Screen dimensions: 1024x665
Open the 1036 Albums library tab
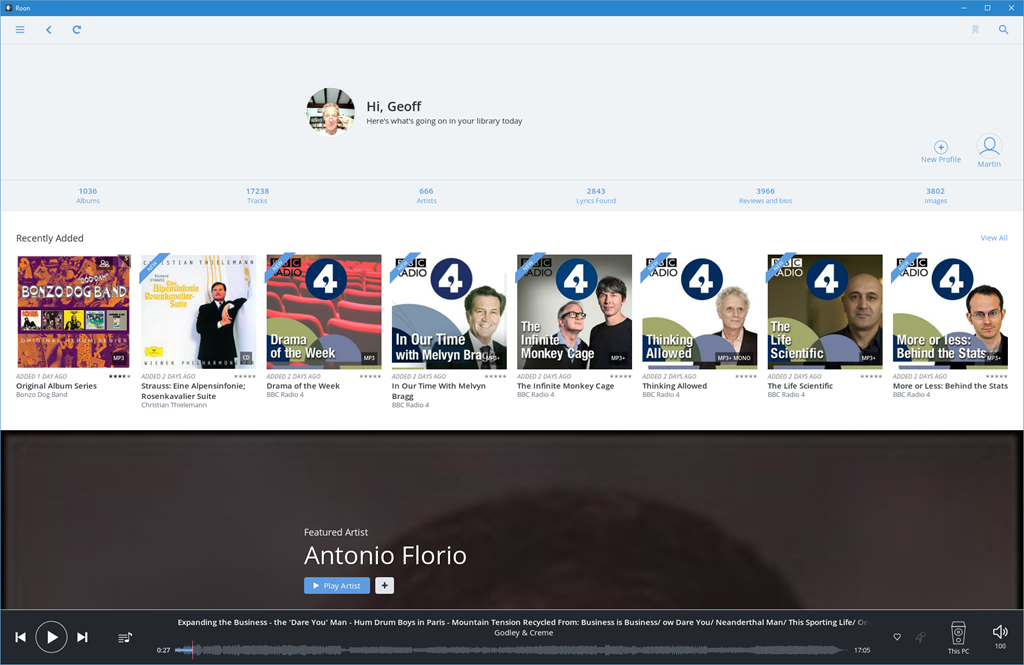88,195
